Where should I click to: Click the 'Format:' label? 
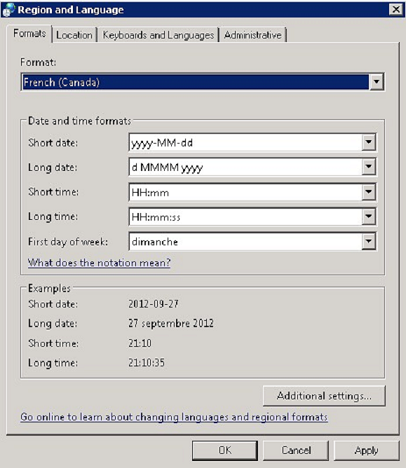point(38,62)
